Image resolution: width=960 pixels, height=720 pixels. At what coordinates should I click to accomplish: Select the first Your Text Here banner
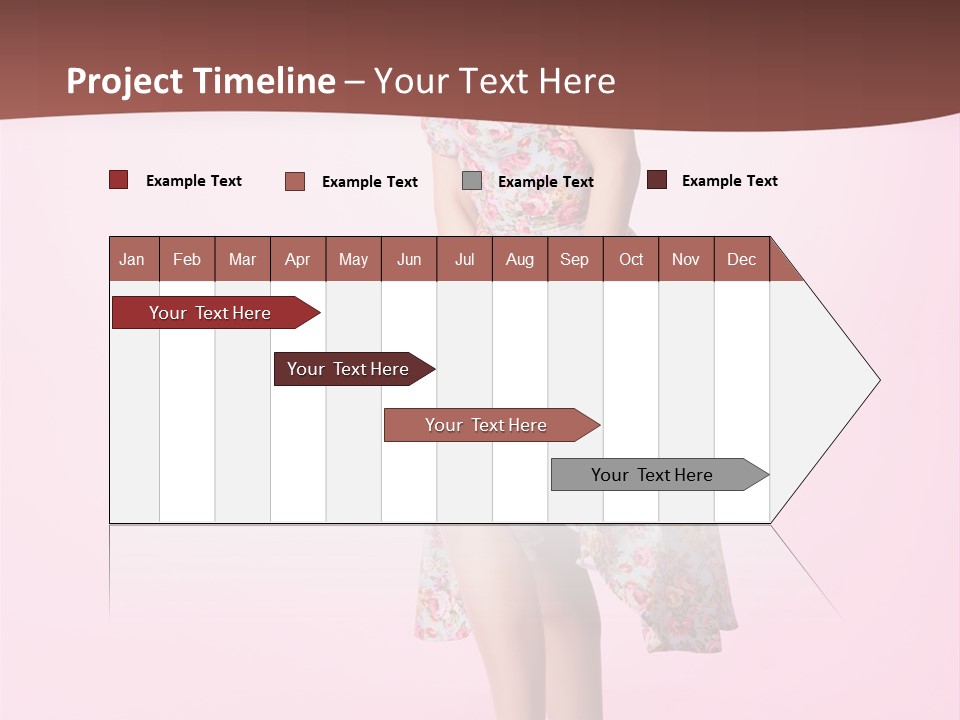(210, 312)
